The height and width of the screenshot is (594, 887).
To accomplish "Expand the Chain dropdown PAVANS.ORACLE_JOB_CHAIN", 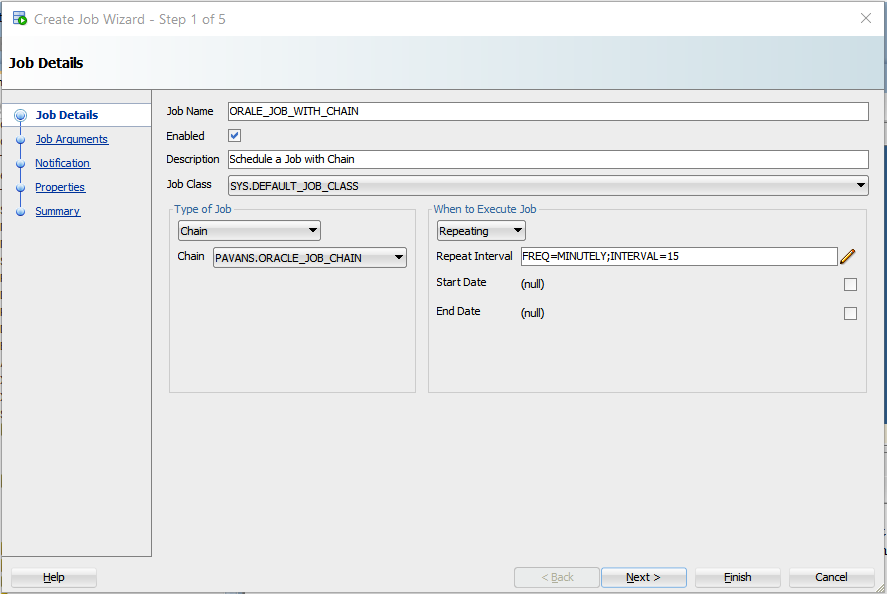I will [x=309, y=258].
